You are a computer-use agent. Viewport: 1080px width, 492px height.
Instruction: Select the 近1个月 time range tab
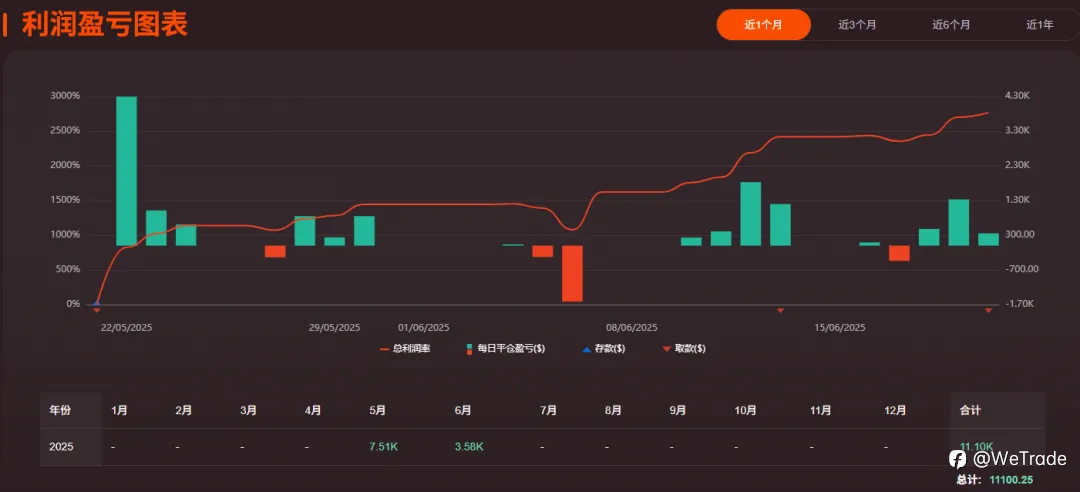[x=763, y=25]
